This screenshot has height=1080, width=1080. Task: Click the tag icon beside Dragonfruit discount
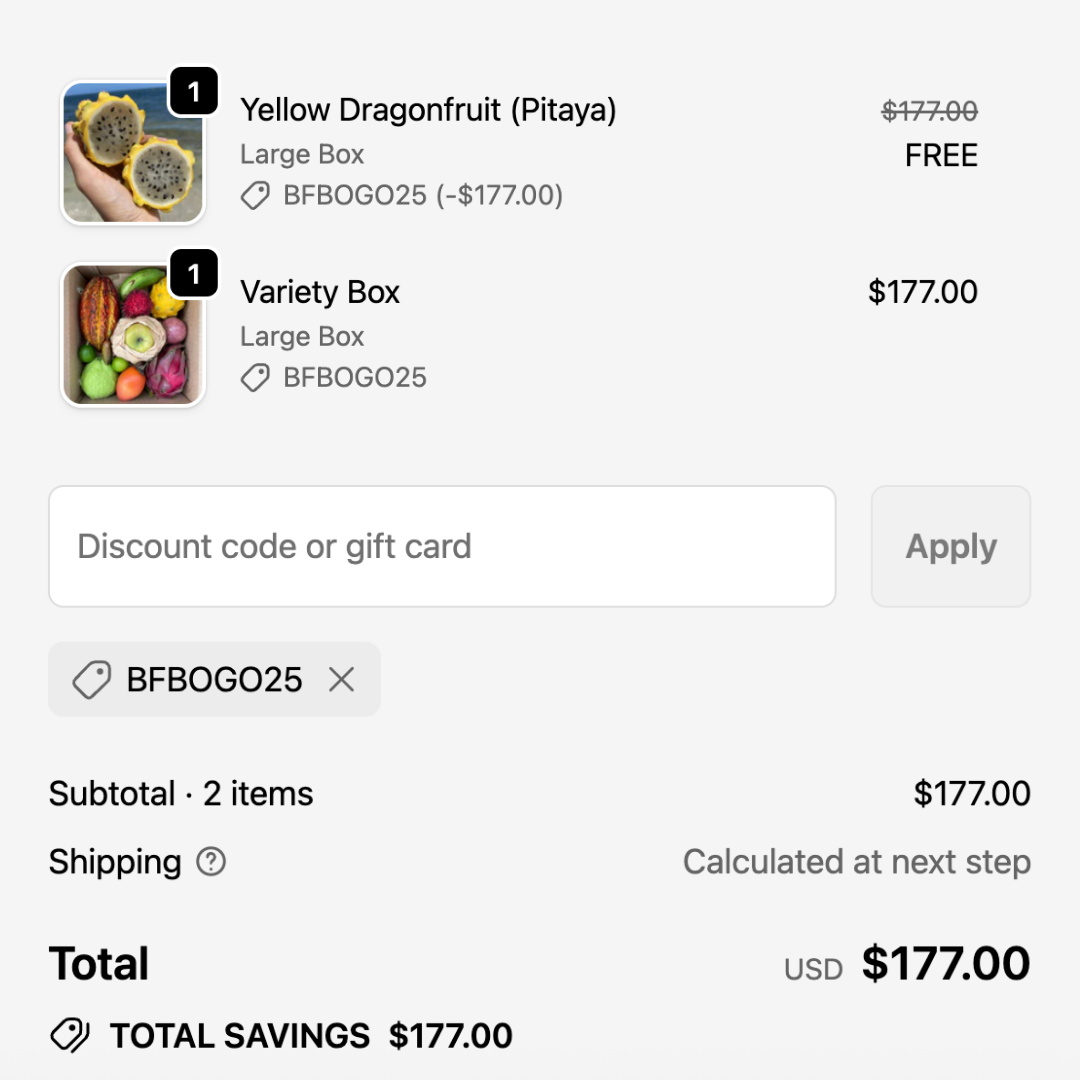[255, 196]
